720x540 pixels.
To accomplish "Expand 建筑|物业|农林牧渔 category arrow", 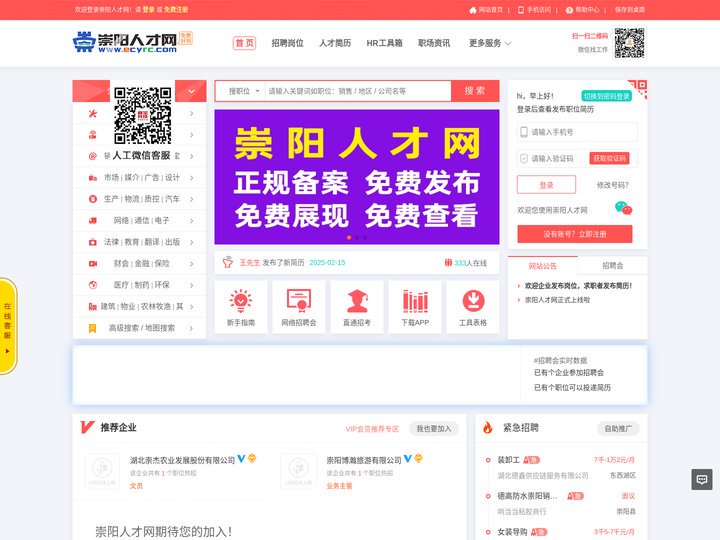I will pyautogui.click(x=191, y=306).
